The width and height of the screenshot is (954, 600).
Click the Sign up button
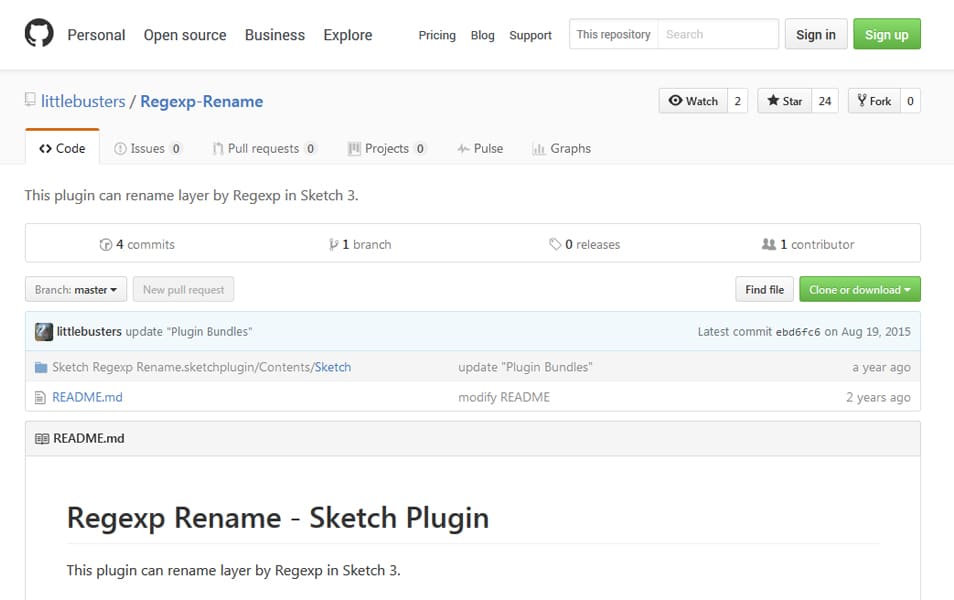[x=886, y=34]
